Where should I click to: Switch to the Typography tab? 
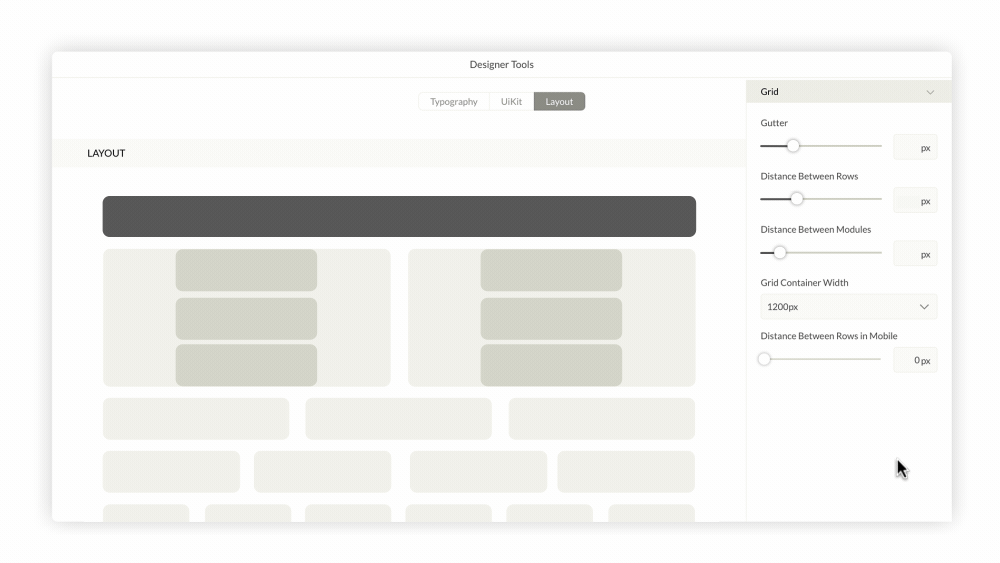pos(453,102)
